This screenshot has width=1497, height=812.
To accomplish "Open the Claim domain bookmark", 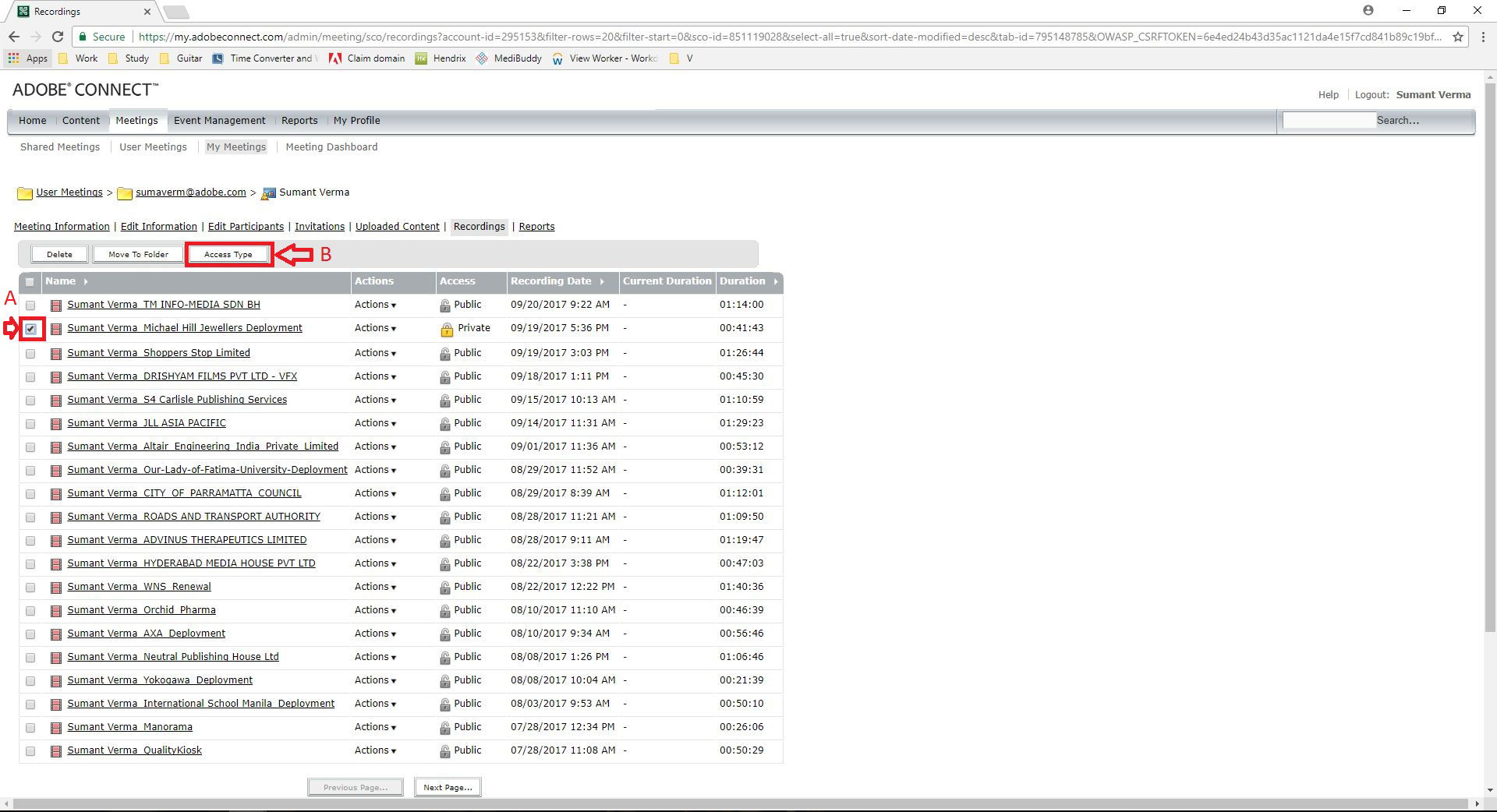I will click(367, 58).
